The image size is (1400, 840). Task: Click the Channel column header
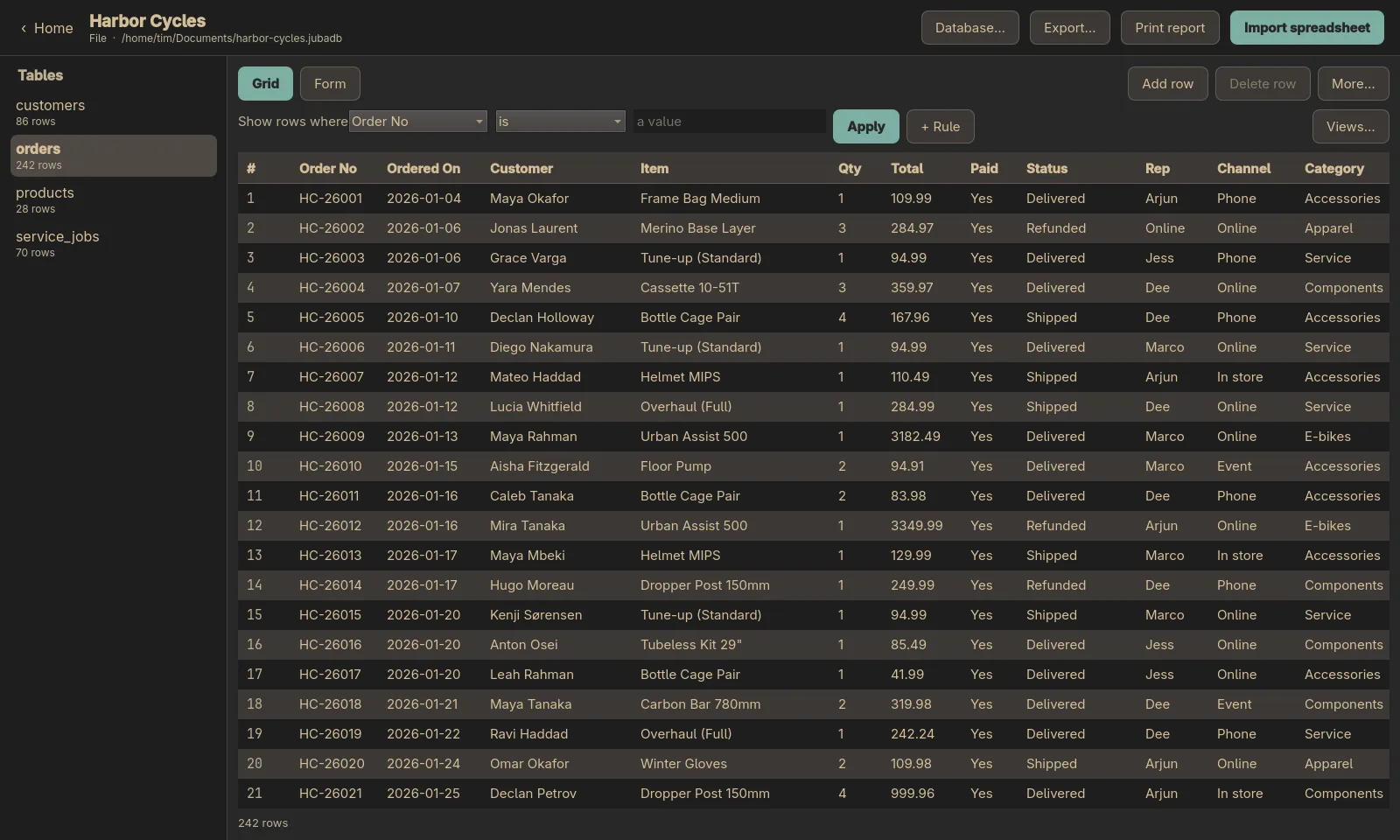[x=1243, y=169]
